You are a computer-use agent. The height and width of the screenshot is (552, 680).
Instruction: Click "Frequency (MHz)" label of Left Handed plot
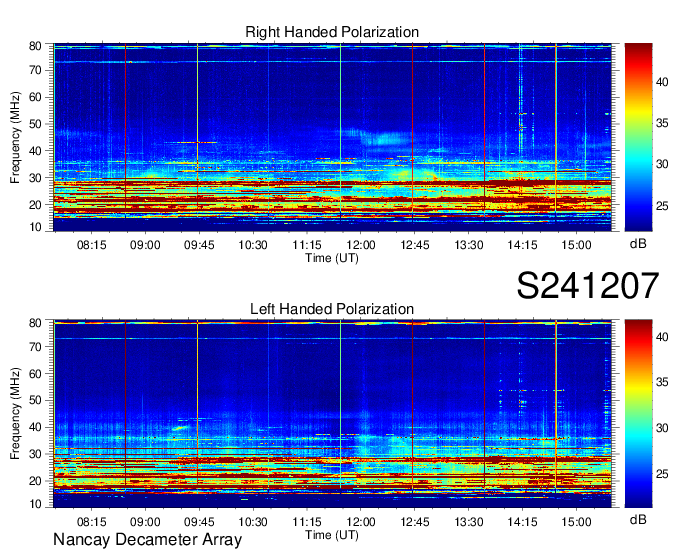[15, 414]
